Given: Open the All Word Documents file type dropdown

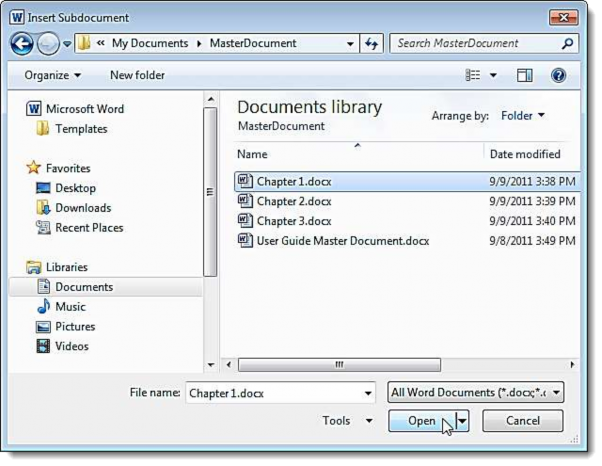Looking at the screenshot, I should [476, 392].
